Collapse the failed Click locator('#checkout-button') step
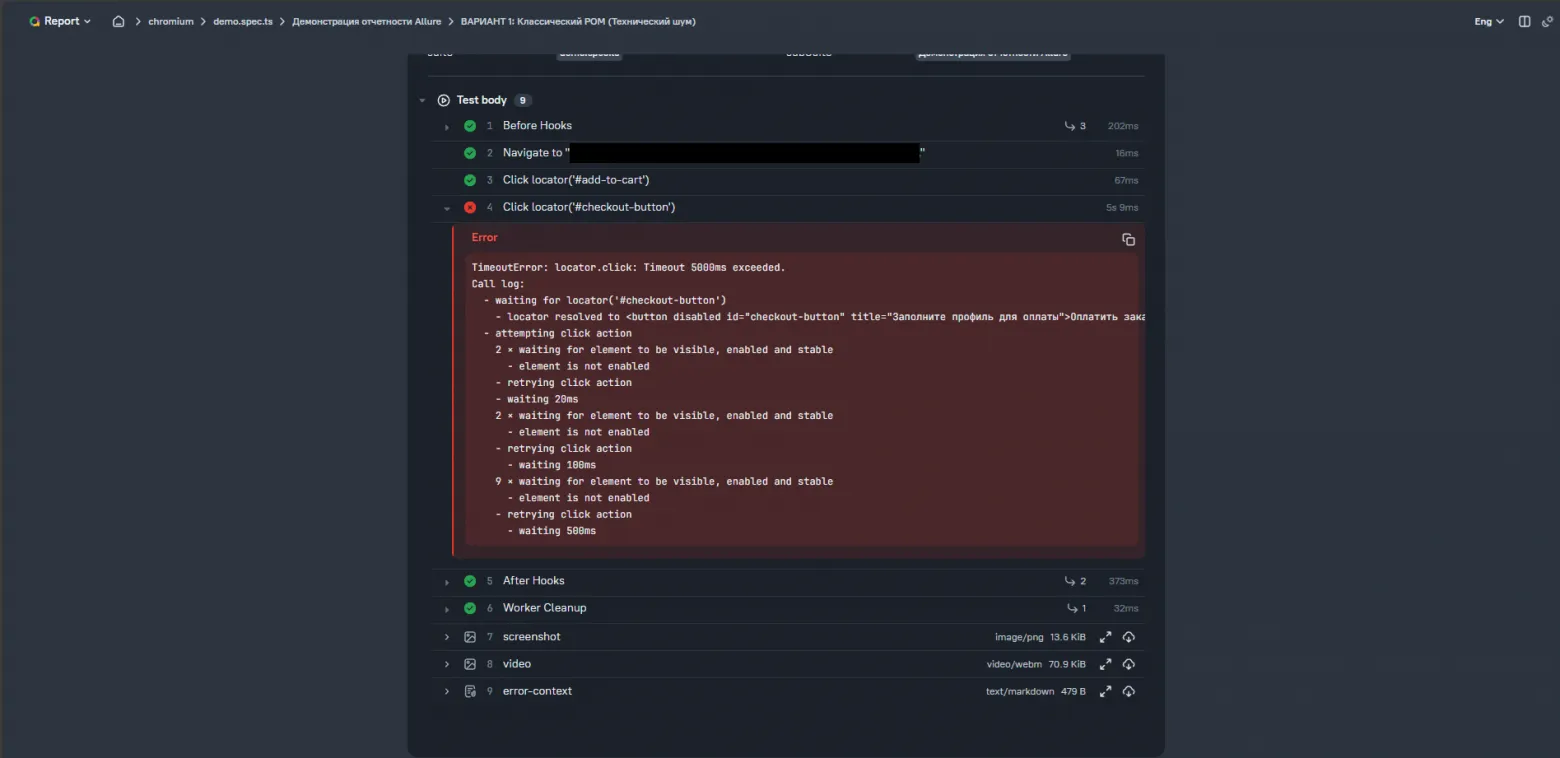 tap(446, 207)
